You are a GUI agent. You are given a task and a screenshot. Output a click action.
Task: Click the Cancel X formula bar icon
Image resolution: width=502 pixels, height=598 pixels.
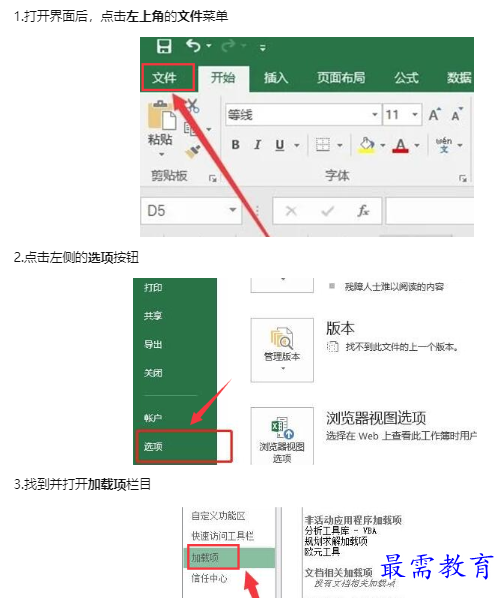(291, 211)
